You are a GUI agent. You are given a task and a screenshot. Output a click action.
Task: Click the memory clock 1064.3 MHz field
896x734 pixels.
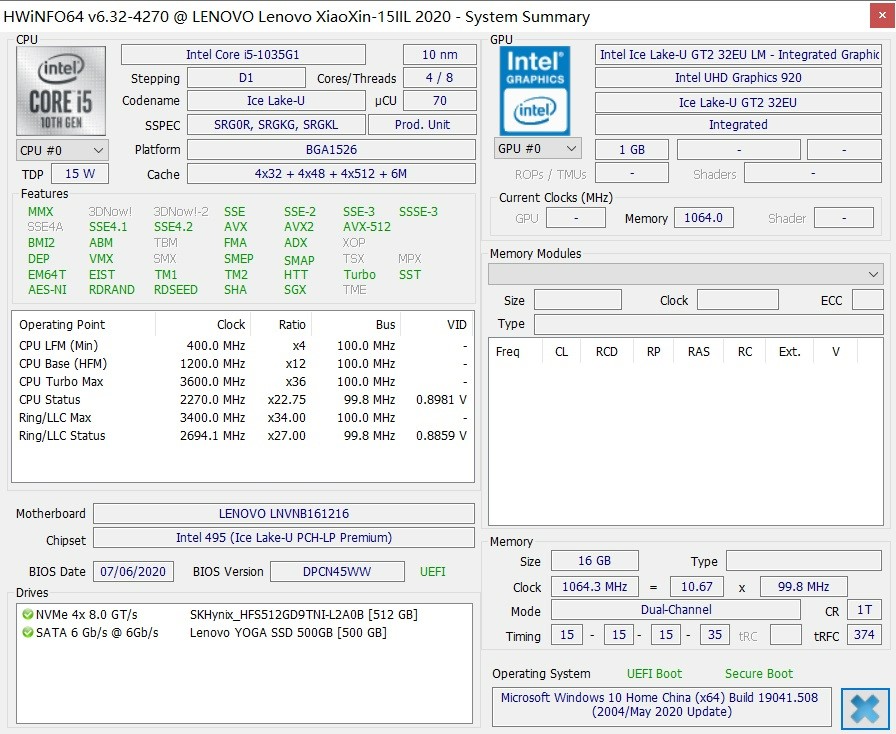coord(594,587)
